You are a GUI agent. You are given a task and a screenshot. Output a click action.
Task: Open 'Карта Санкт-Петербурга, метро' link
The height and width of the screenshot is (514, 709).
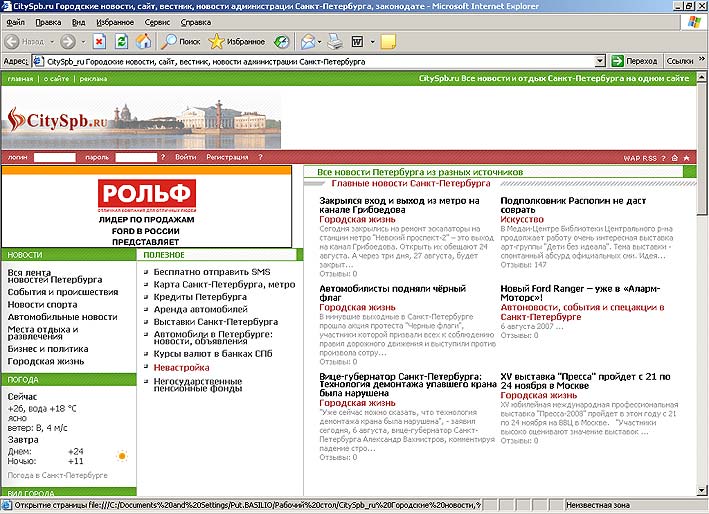(224, 284)
